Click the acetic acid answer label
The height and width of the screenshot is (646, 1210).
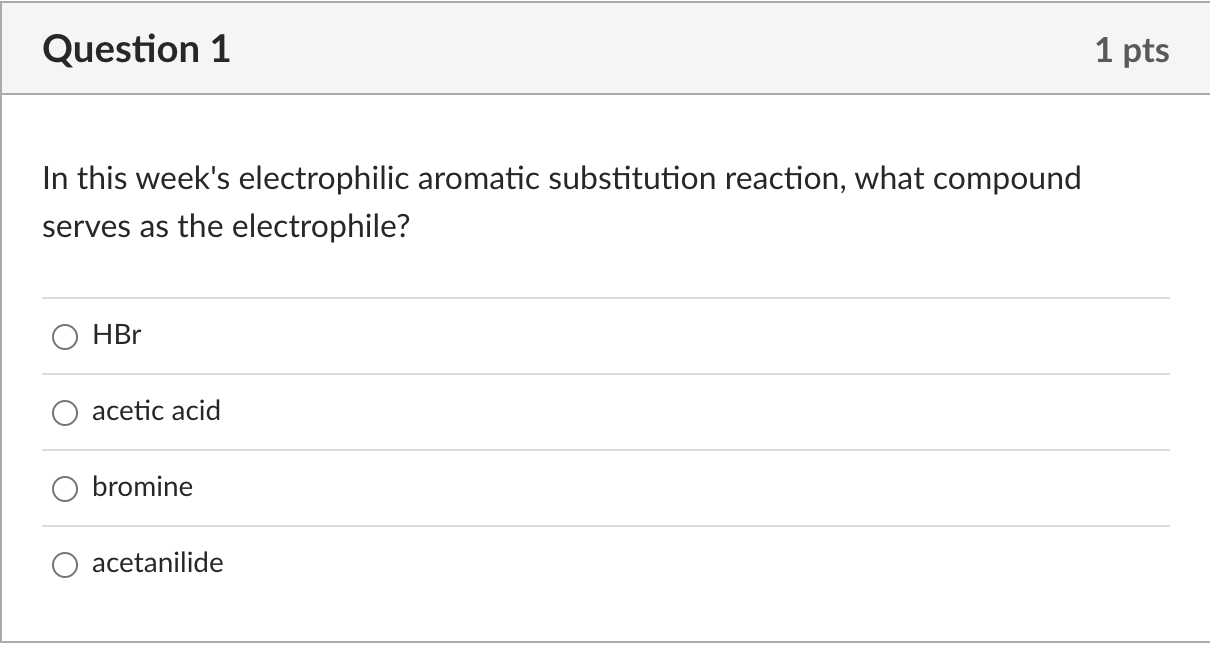click(x=156, y=411)
